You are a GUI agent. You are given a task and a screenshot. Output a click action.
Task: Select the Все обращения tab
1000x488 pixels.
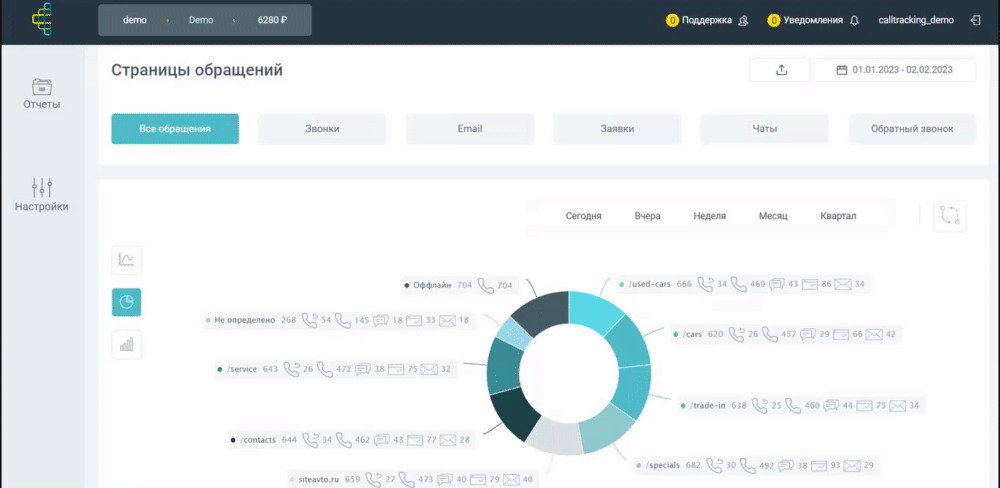tap(175, 129)
